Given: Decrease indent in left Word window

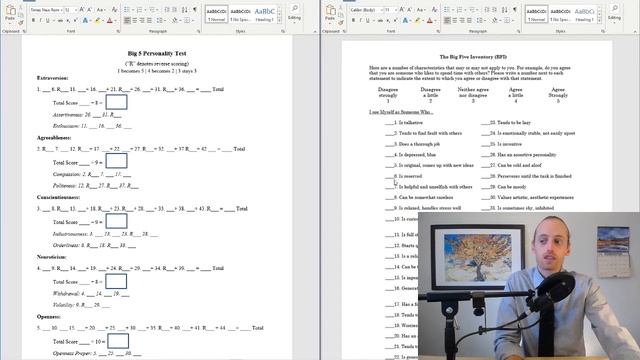Looking at the screenshot, I should 167,9.
